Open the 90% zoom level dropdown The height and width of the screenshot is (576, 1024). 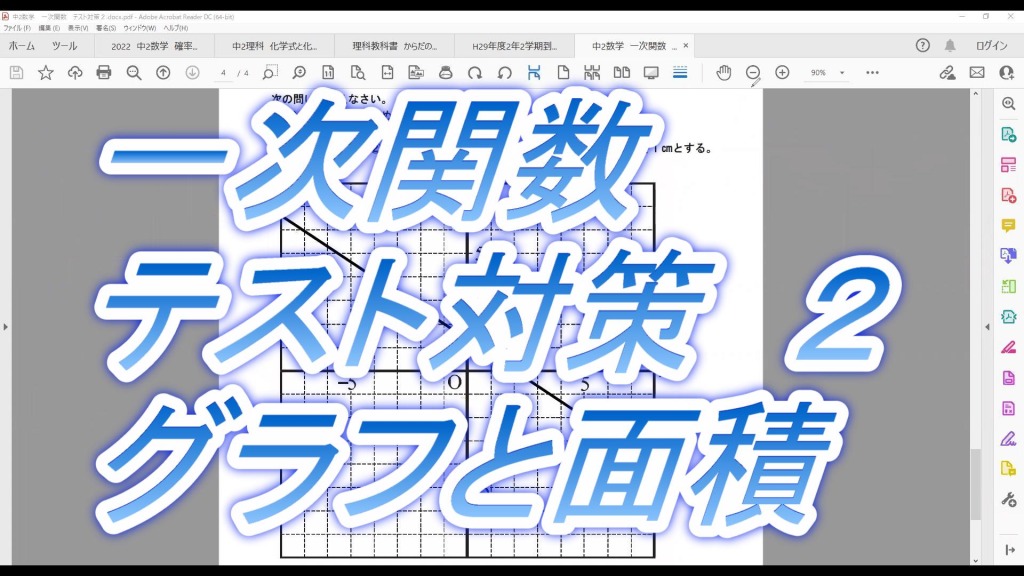click(842, 73)
